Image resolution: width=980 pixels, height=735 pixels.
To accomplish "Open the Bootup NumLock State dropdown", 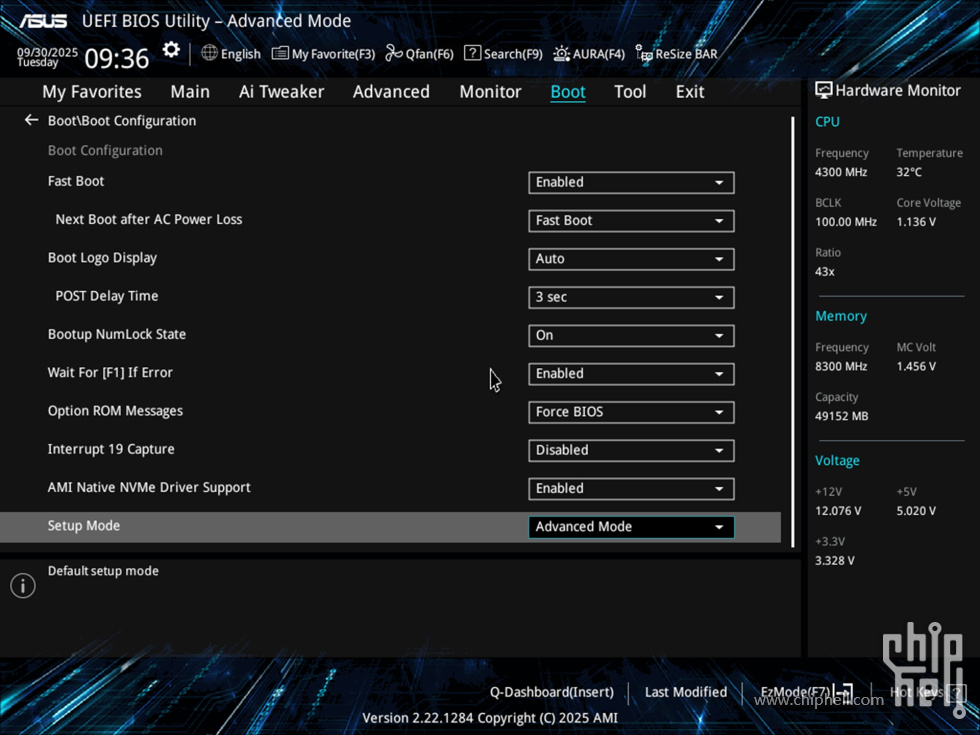I will point(631,335).
